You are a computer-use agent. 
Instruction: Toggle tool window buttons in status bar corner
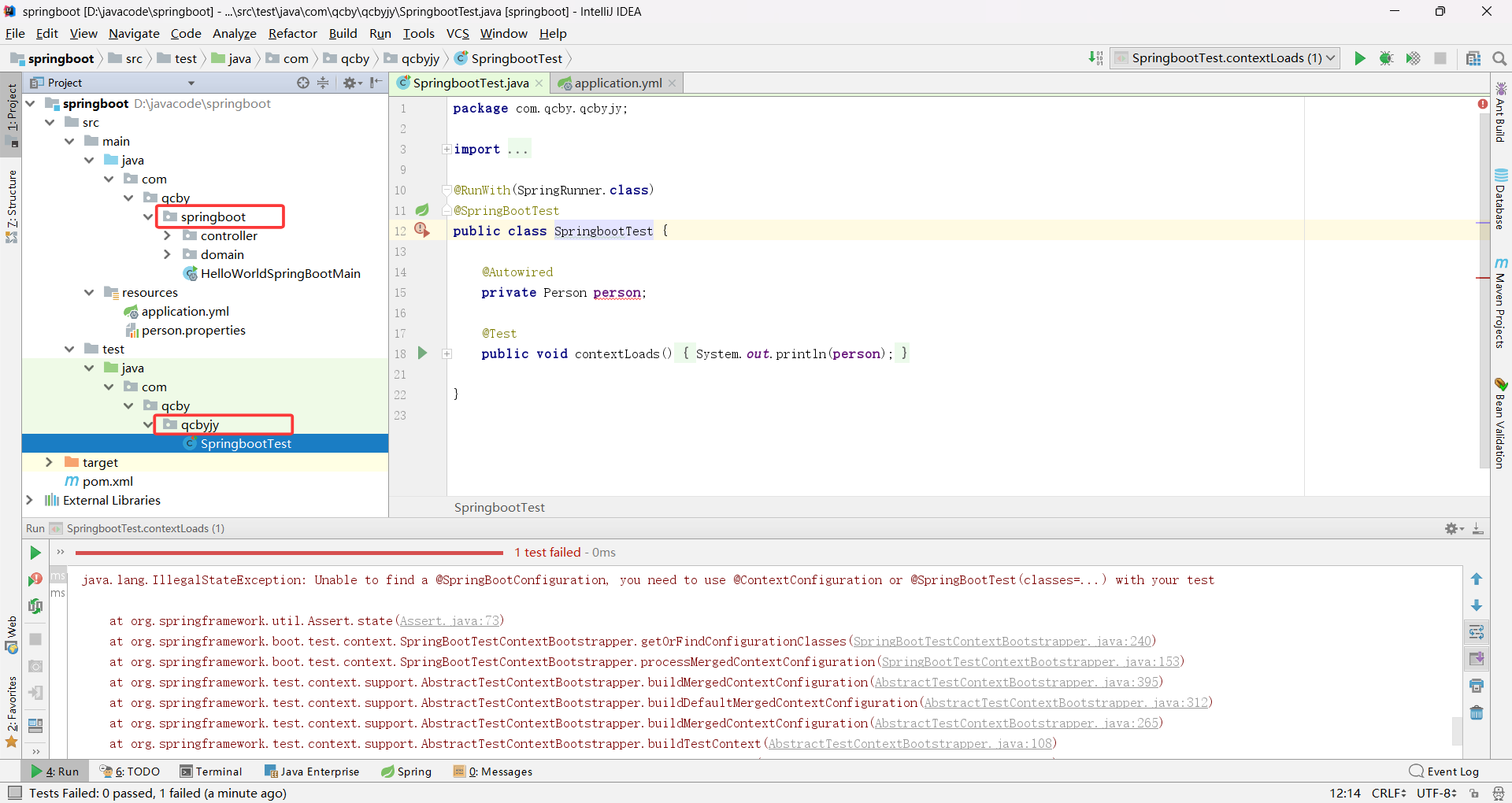pos(14,793)
